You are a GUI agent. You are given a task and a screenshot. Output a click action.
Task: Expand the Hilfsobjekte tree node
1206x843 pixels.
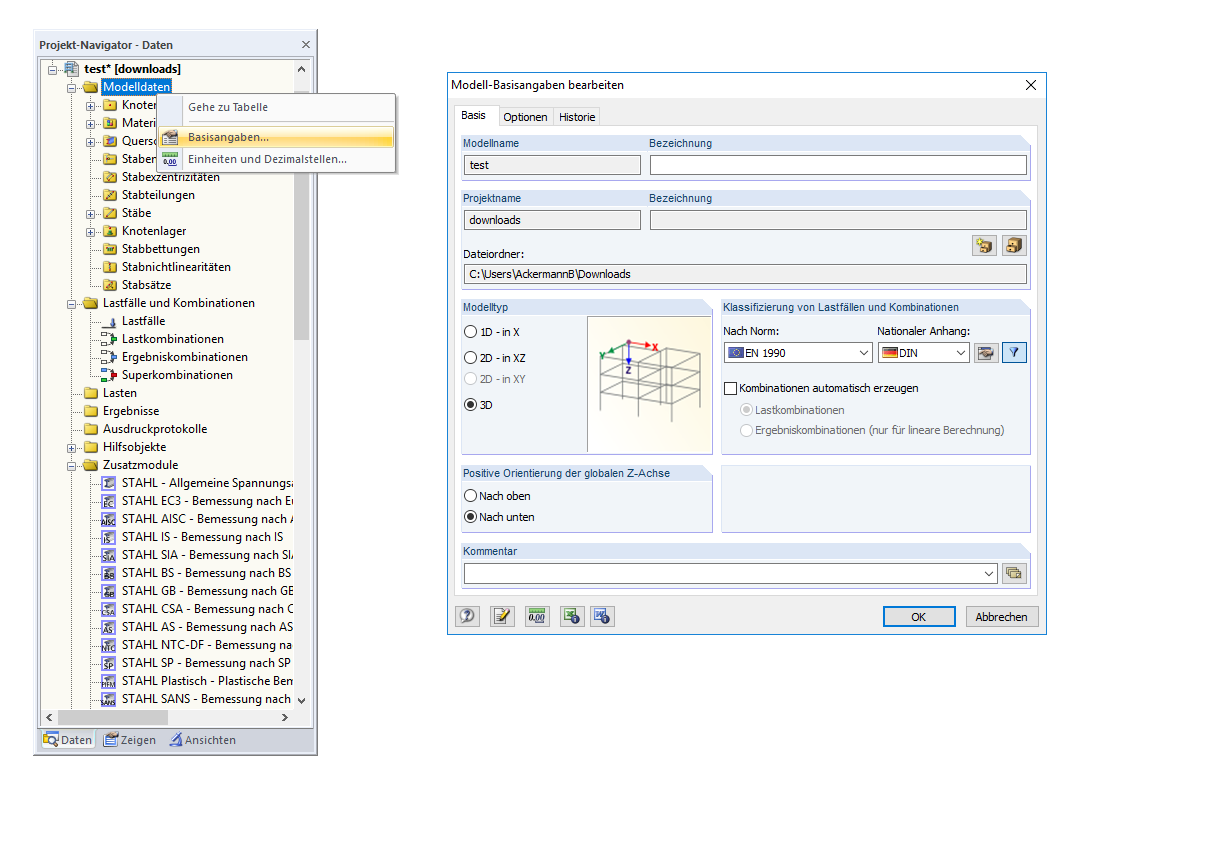coord(72,447)
